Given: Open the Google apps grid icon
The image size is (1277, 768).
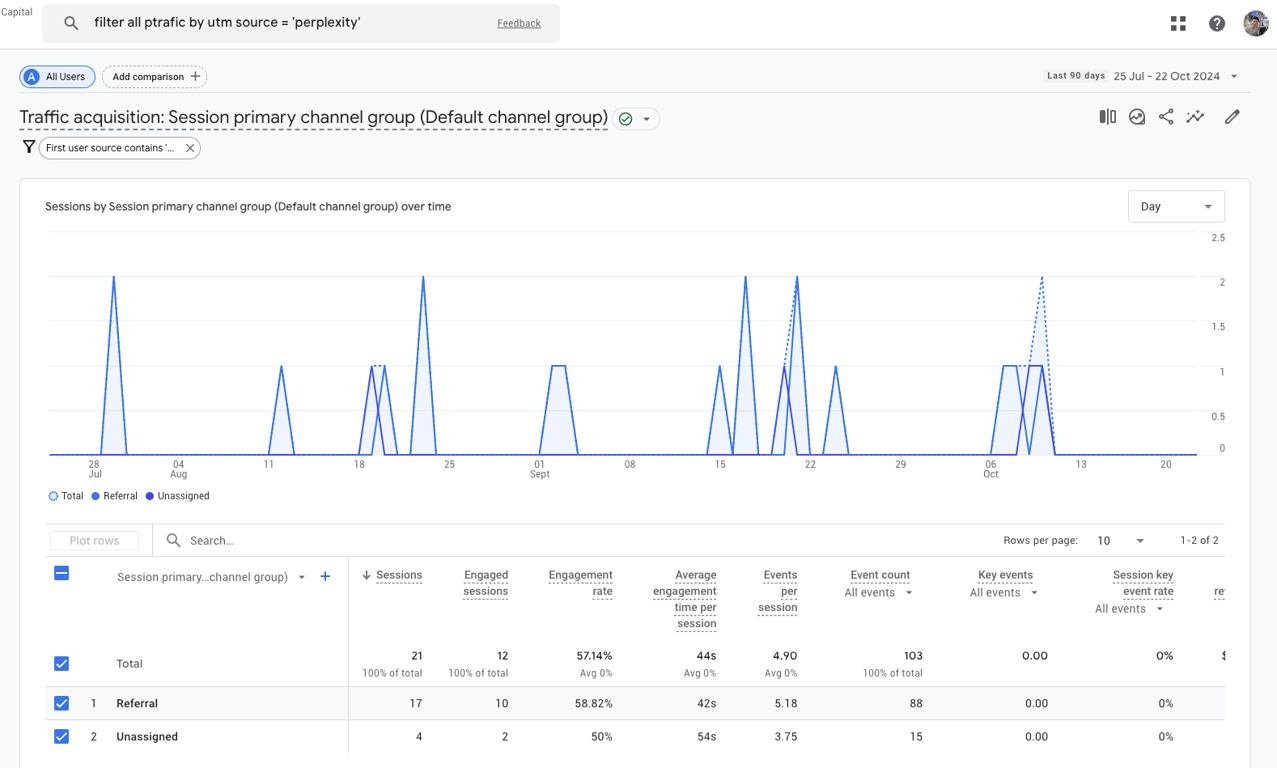Looking at the screenshot, I should [x=1178, y=24].
